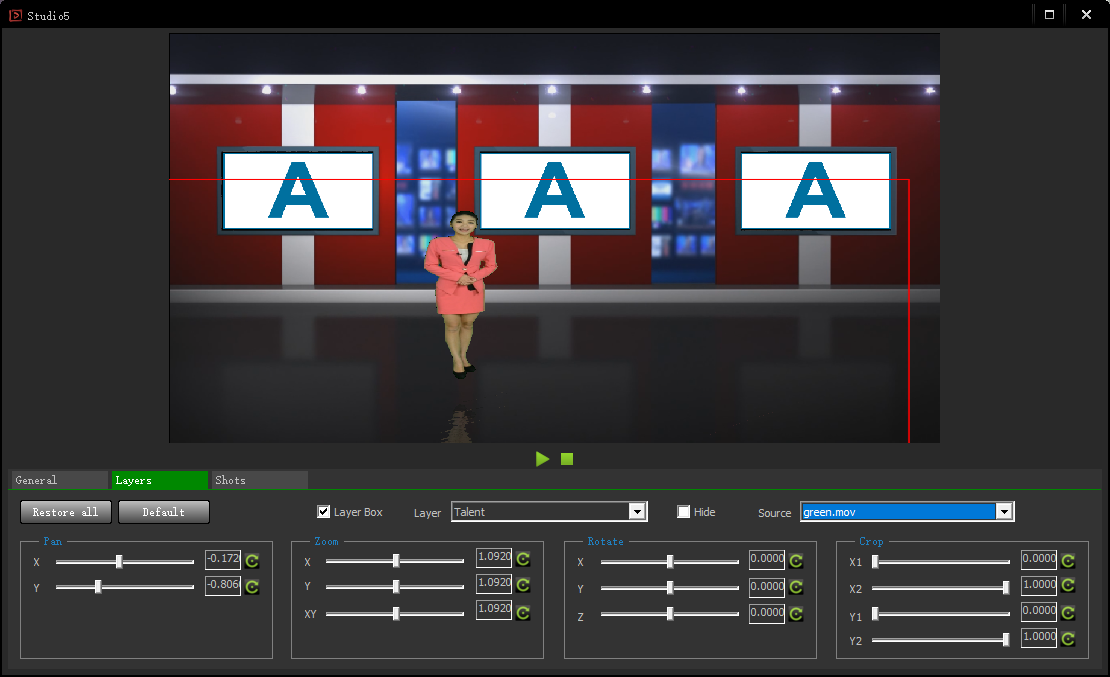The height and width of the screenshot is (677, 1110).
Task: Click the Restore all button
Action: [66, 512]
